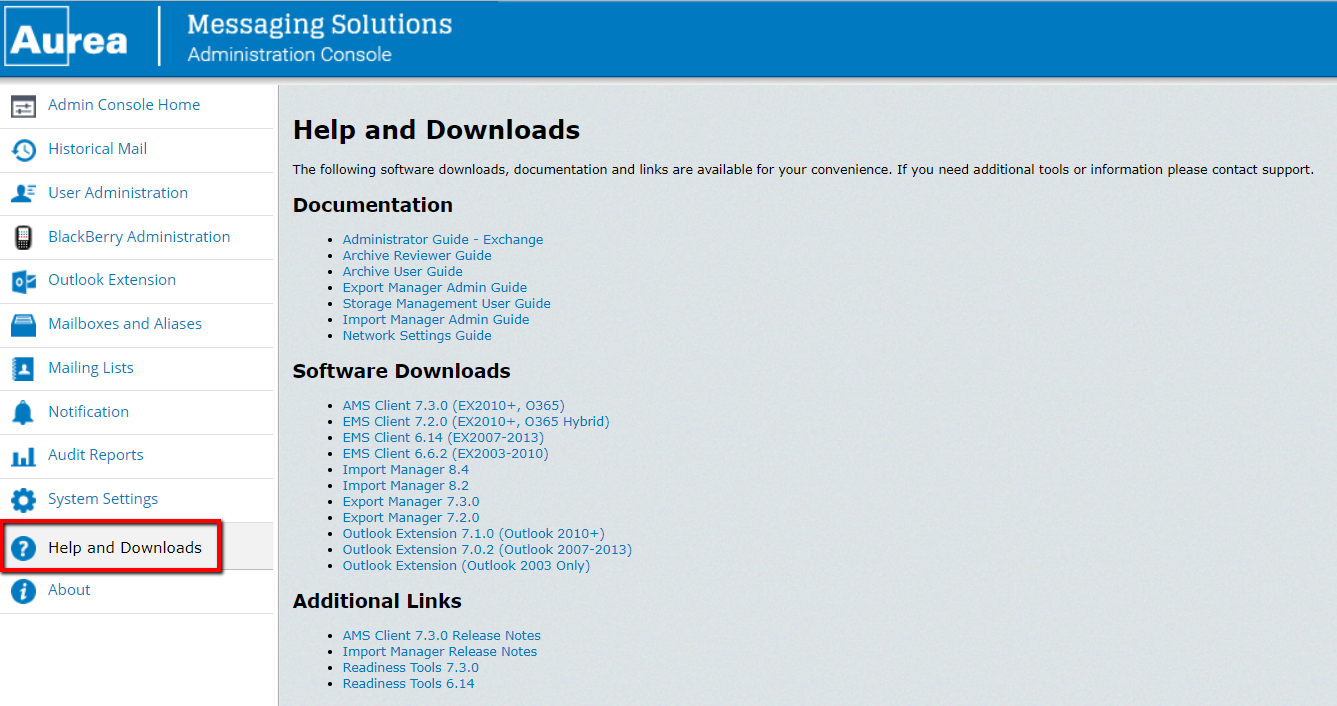
Task: Open Import Manager Release Notes
Action: [440, 652]
